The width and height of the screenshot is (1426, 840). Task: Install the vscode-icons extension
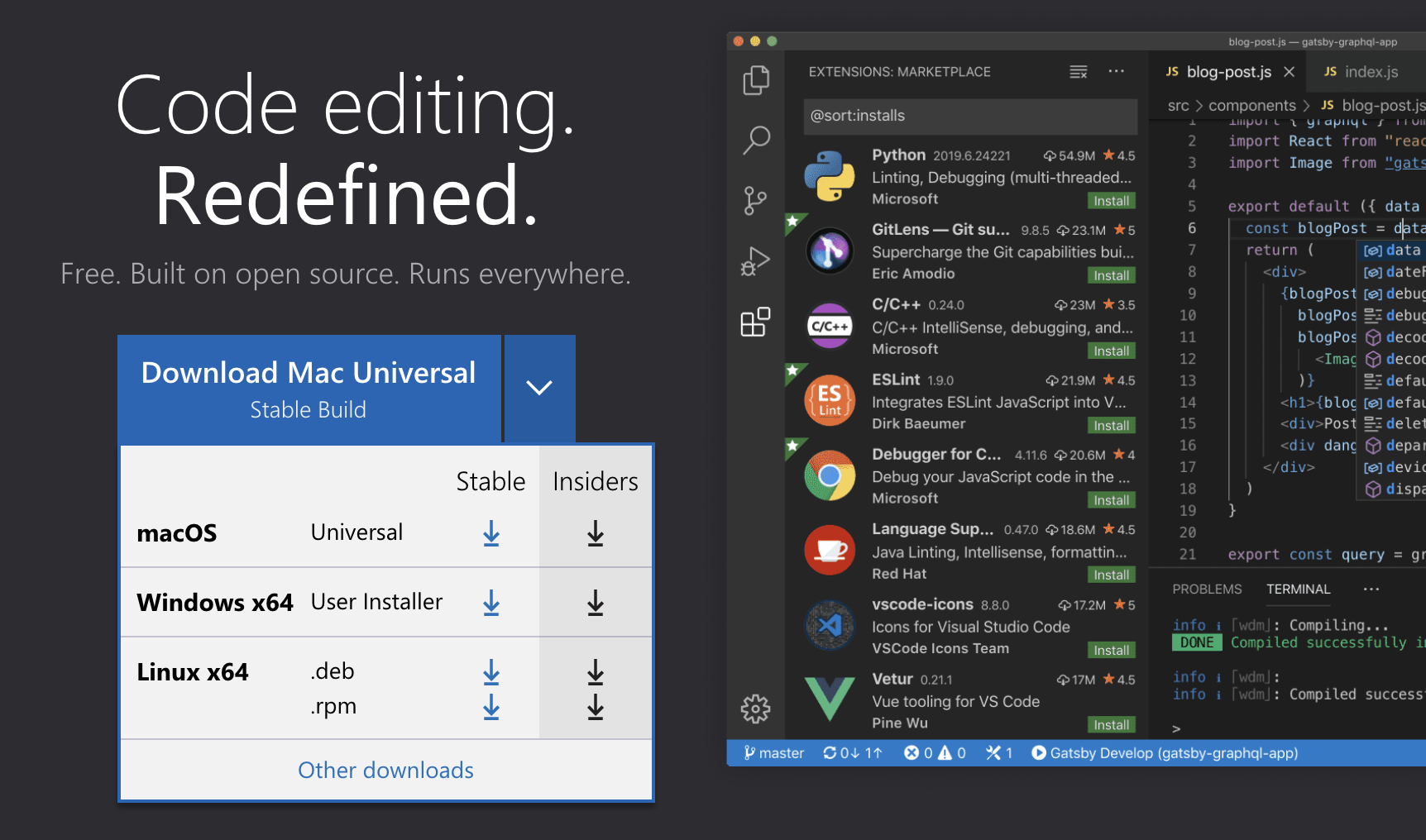[x=1111, y=650]
